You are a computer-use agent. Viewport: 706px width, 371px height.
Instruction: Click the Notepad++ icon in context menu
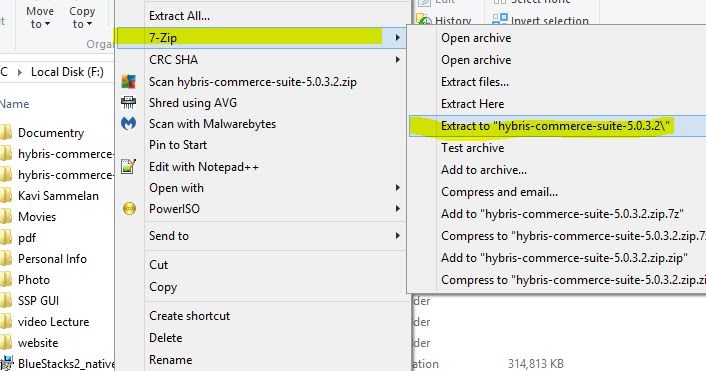(x=128, y=167)
